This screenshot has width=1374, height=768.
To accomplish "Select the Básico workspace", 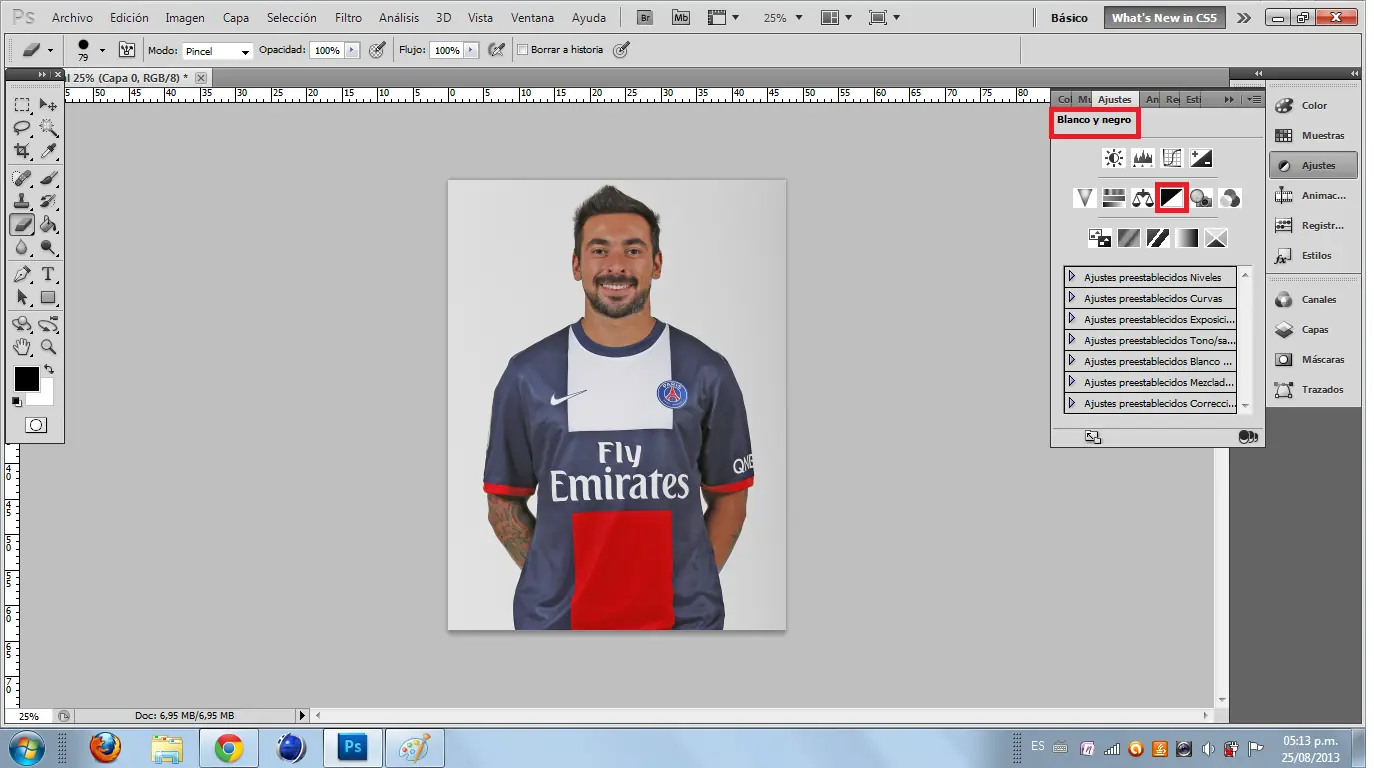I will 1069,18.
